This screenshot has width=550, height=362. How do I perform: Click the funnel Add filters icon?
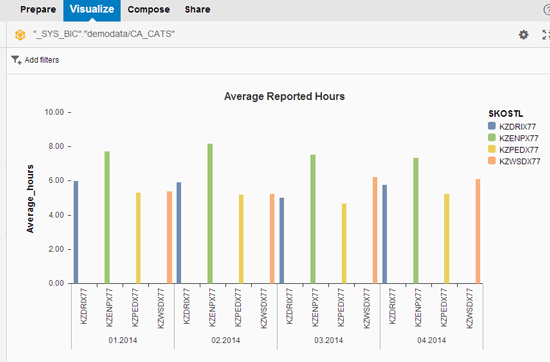(x=16, y=60)
